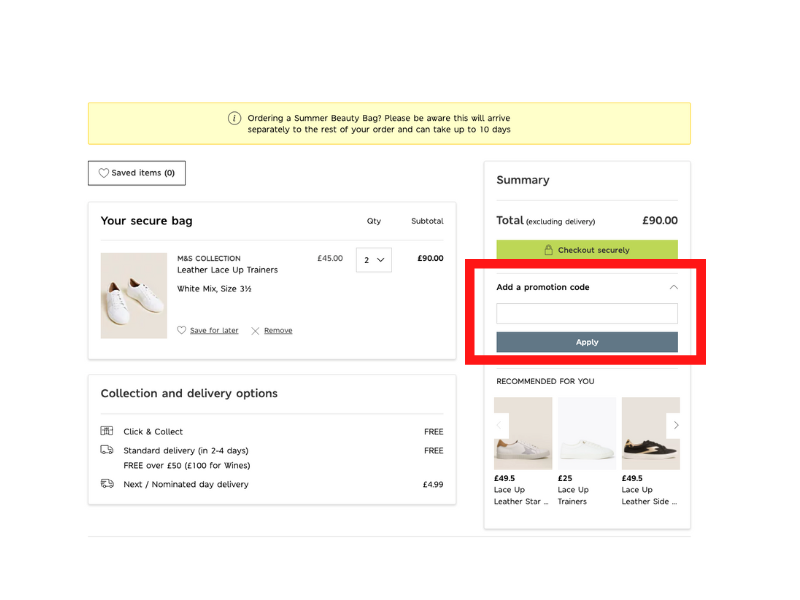Click the padlock icon on Checkout button

548,249
